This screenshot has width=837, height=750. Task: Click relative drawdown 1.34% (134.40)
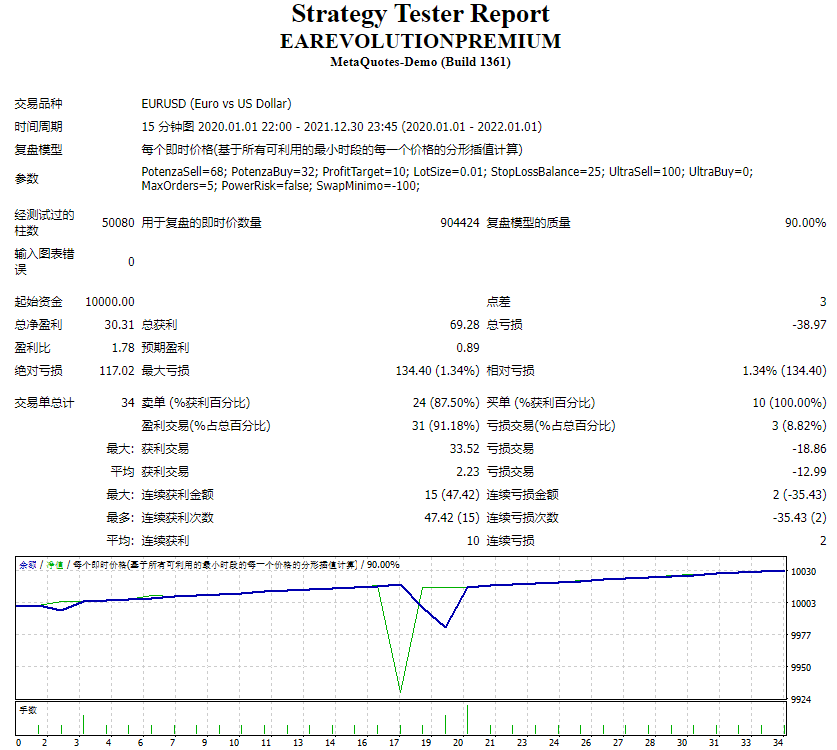(x=784, y=370)
